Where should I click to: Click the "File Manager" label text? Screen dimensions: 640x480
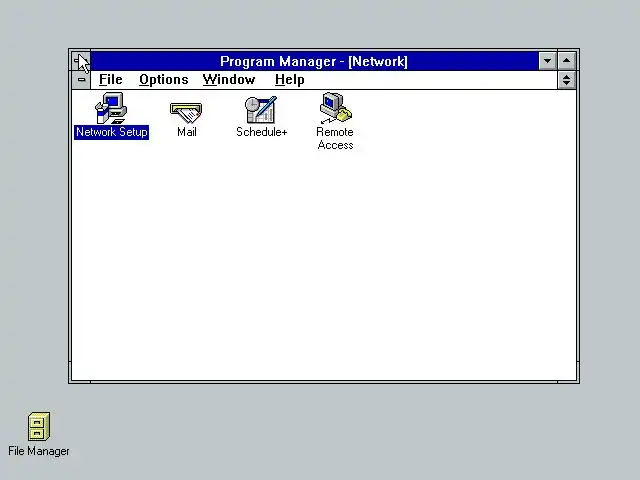[x=39, y=451]
